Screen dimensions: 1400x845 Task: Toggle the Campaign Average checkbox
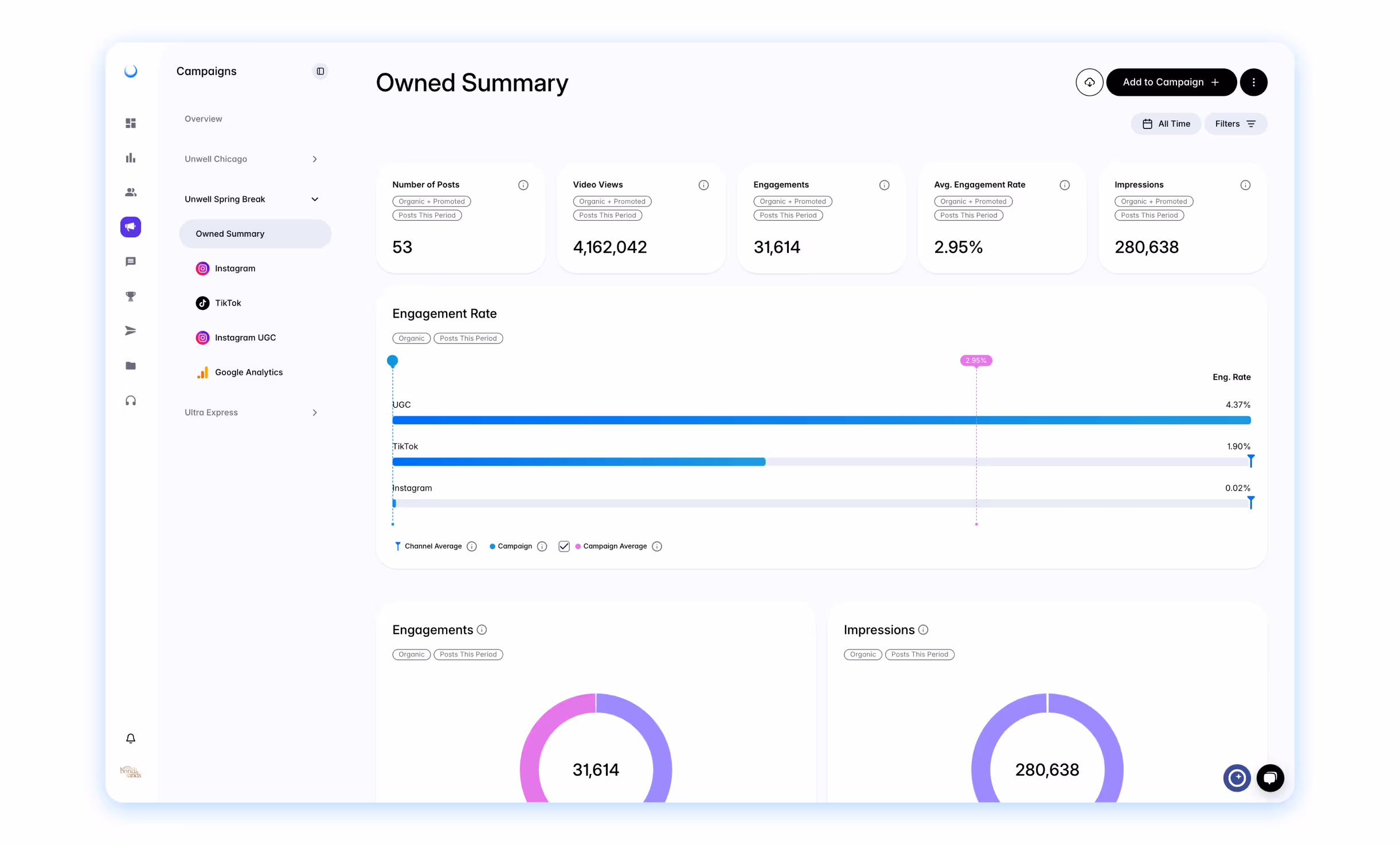[x=564, y=546]
